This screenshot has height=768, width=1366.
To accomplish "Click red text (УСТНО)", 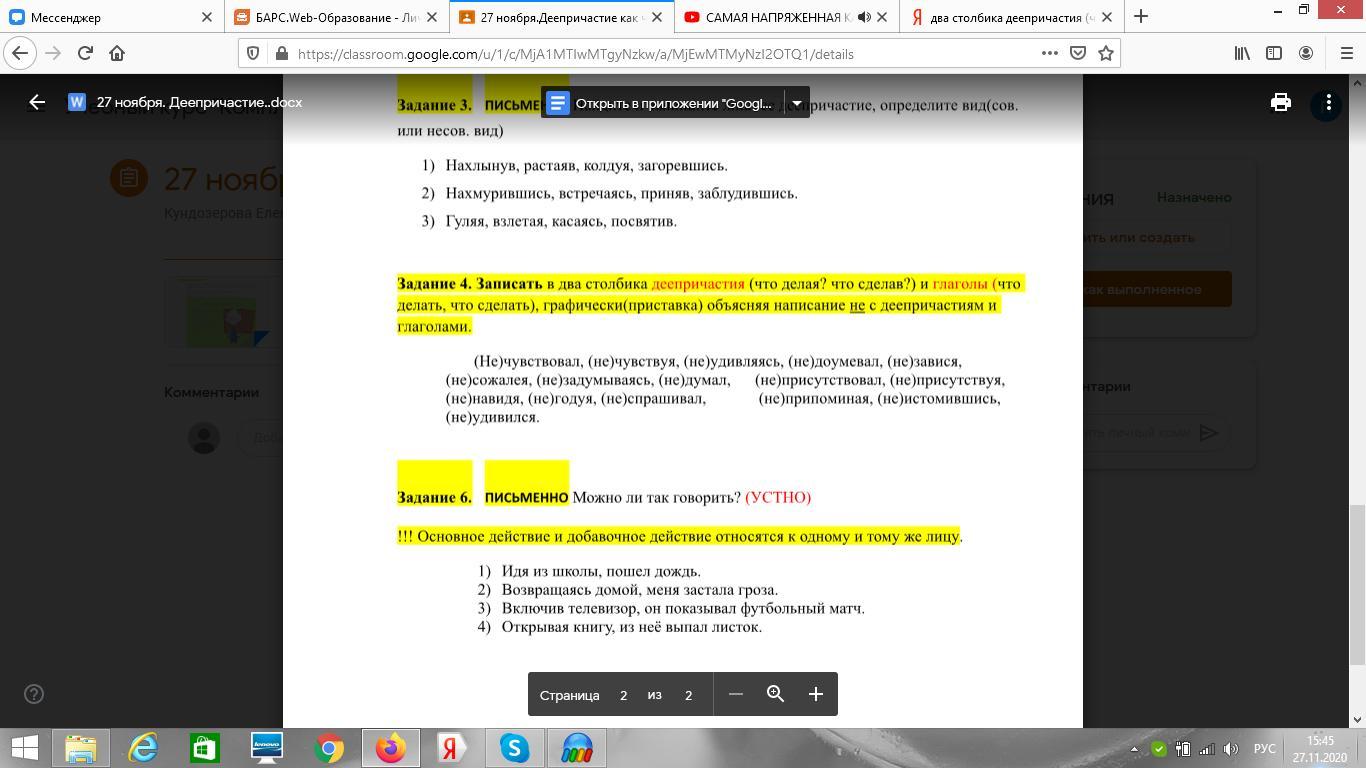I will point(778,497).
